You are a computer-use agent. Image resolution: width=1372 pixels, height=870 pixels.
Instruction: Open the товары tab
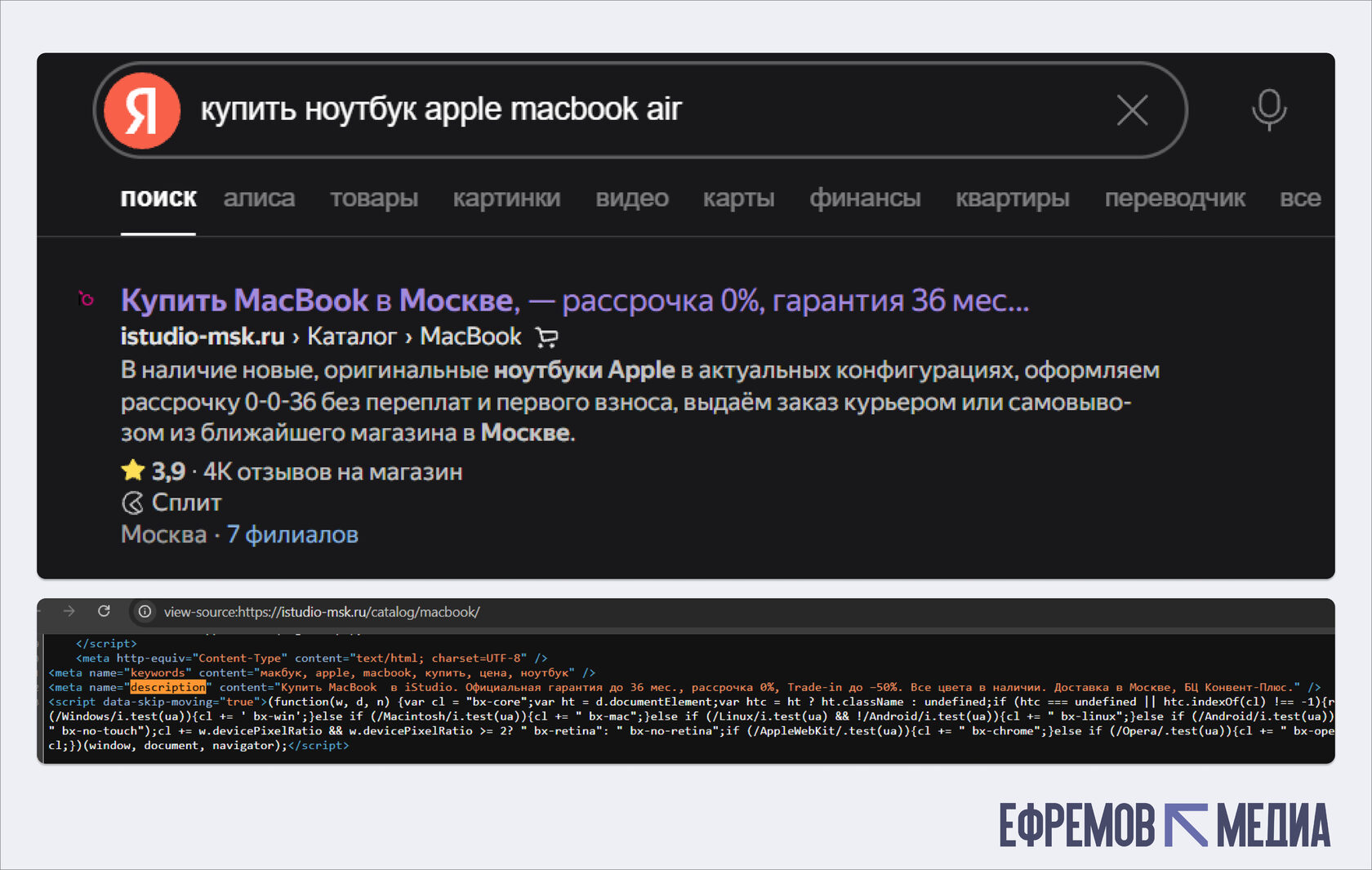[374, 198]
